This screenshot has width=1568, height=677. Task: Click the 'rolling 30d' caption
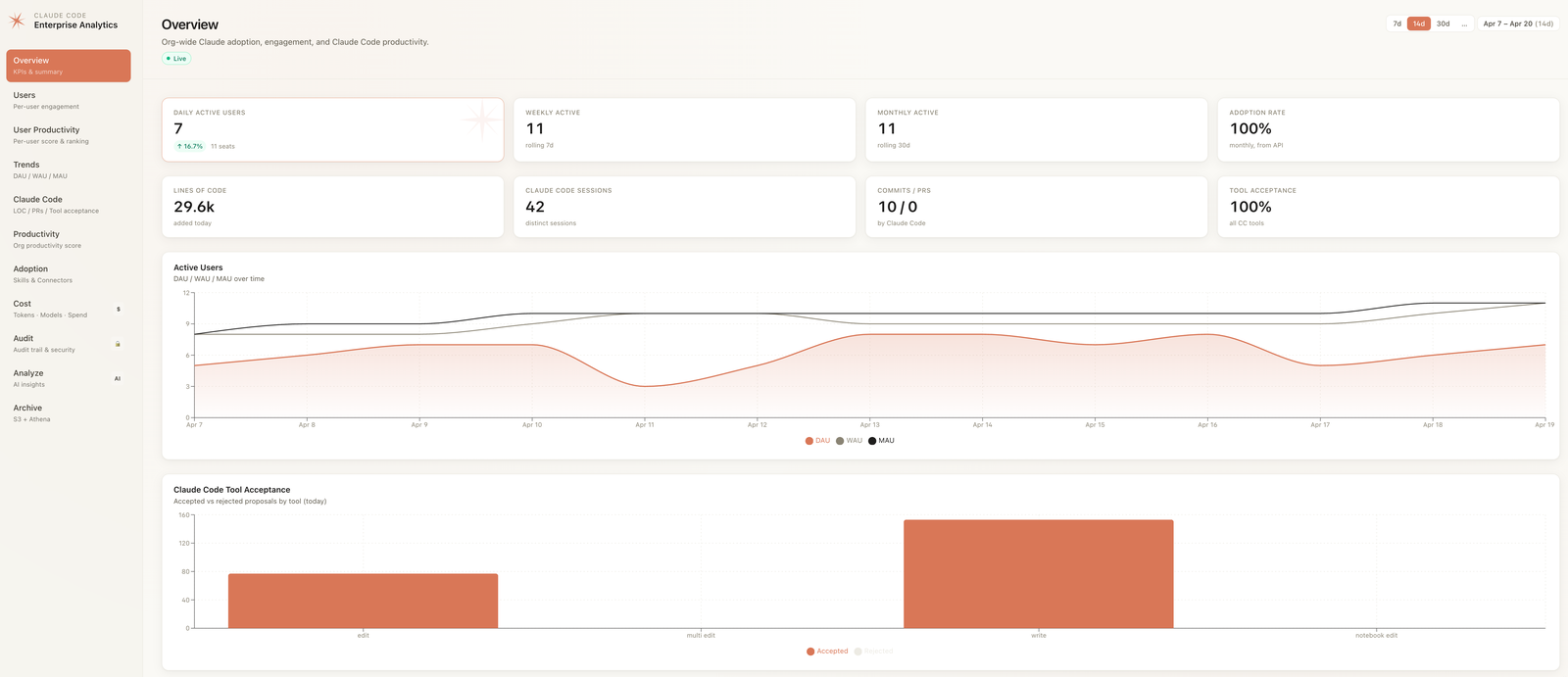[x=894, y=145]
